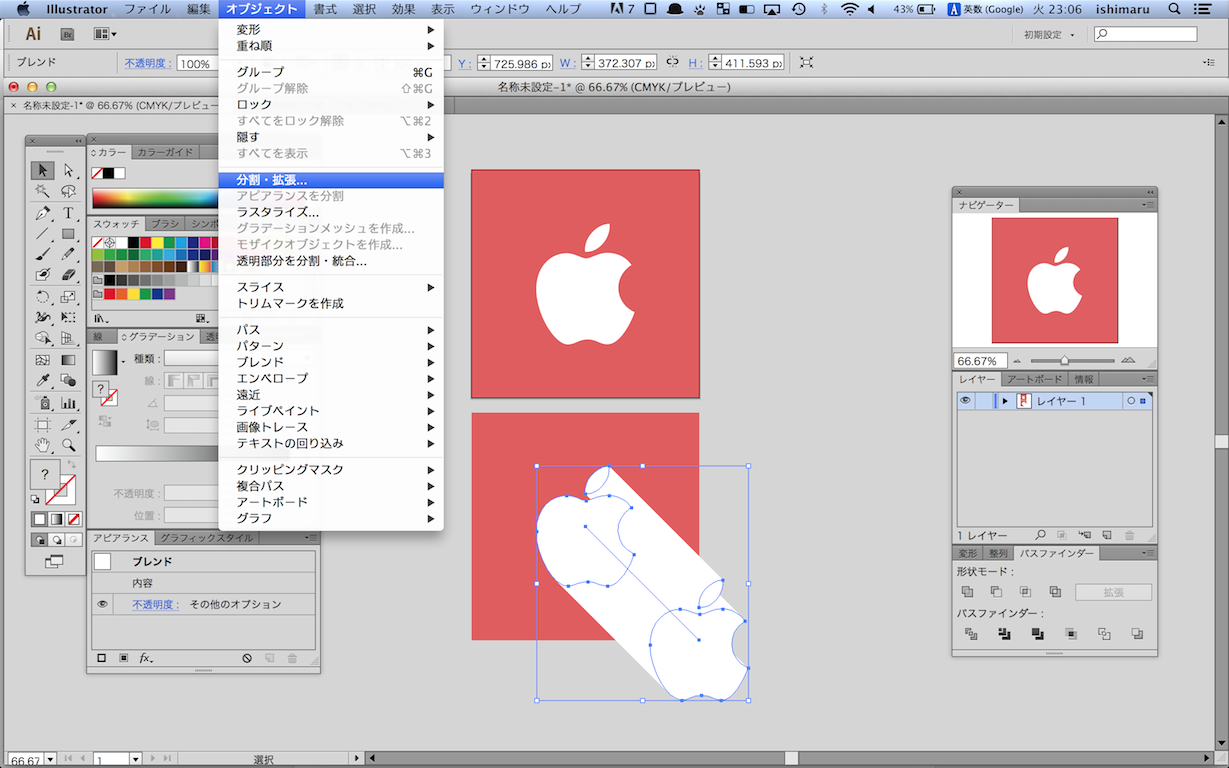Select the Paintbrush tool
This screenshot has height=768, width=1229.
[42, 254]
